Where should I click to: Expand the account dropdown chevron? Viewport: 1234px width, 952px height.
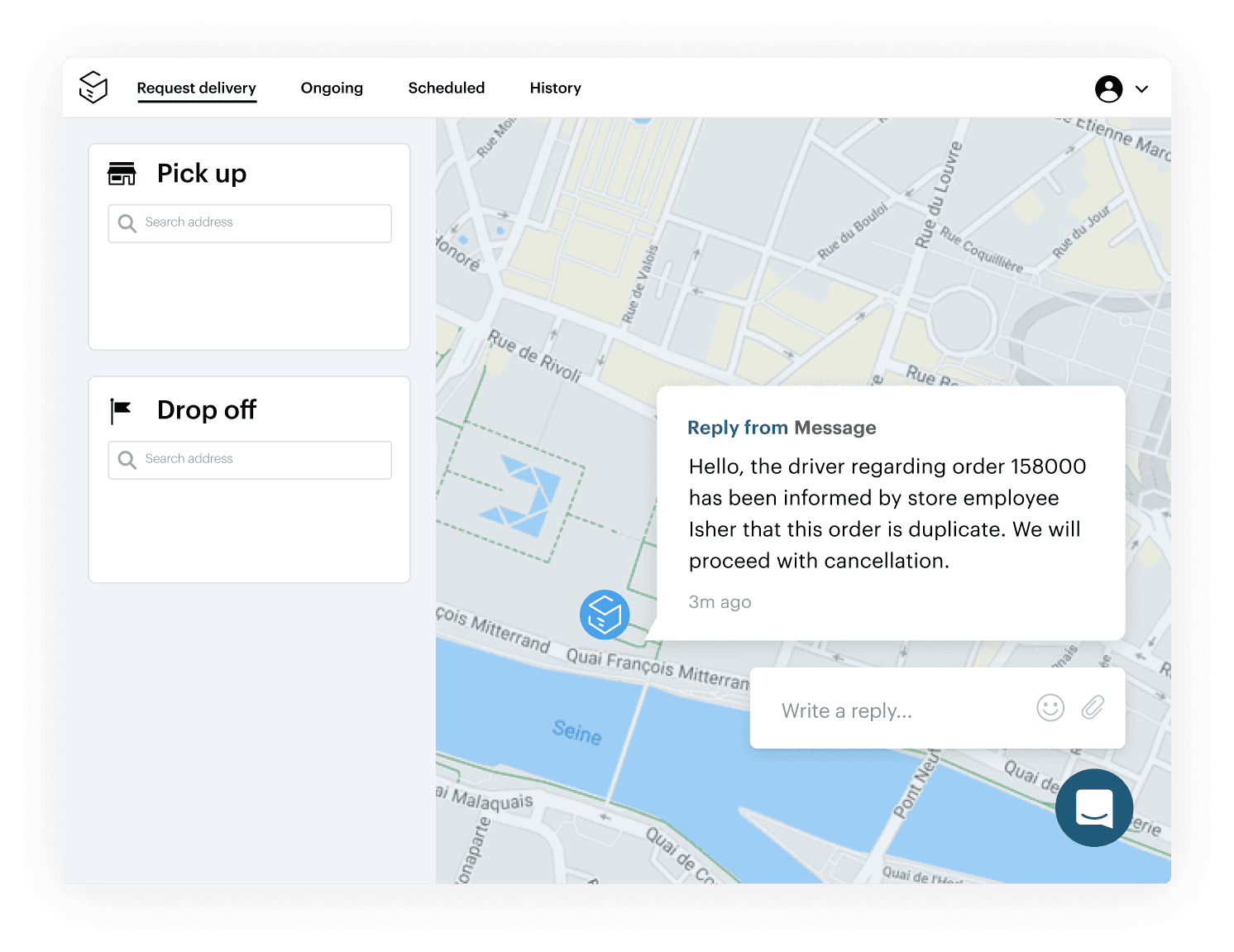click(x=1141, y=89)
